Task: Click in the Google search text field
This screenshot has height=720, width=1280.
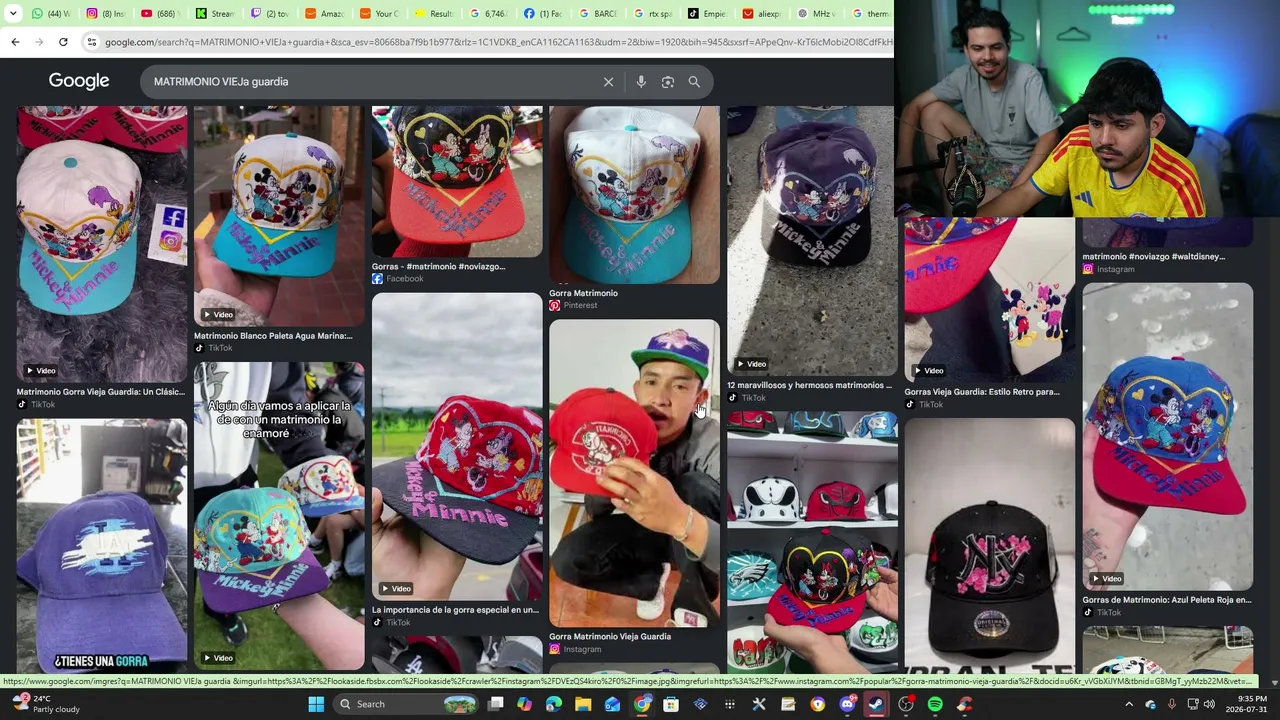Action: click(370, 82)
